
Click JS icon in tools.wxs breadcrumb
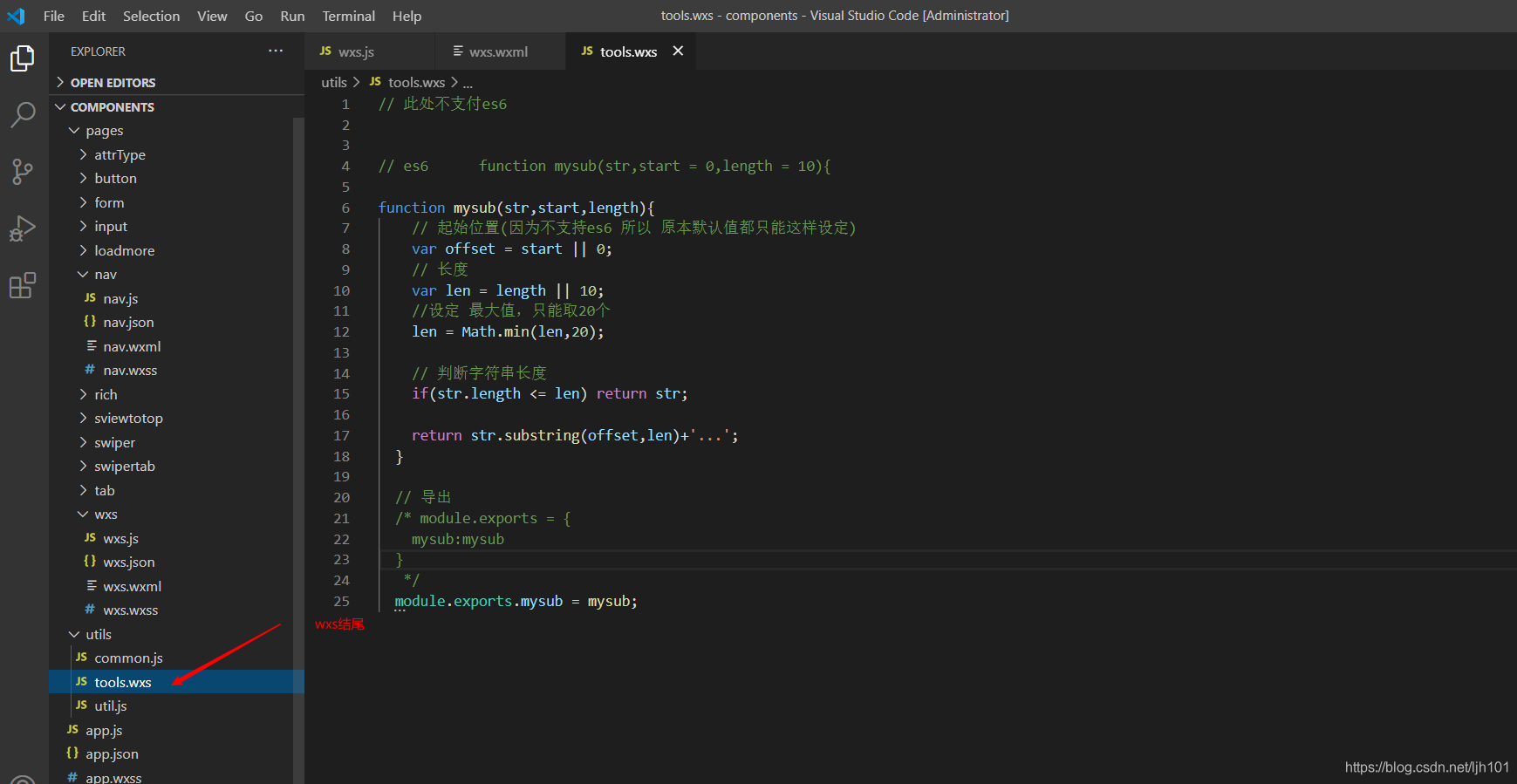pos(375,82)
